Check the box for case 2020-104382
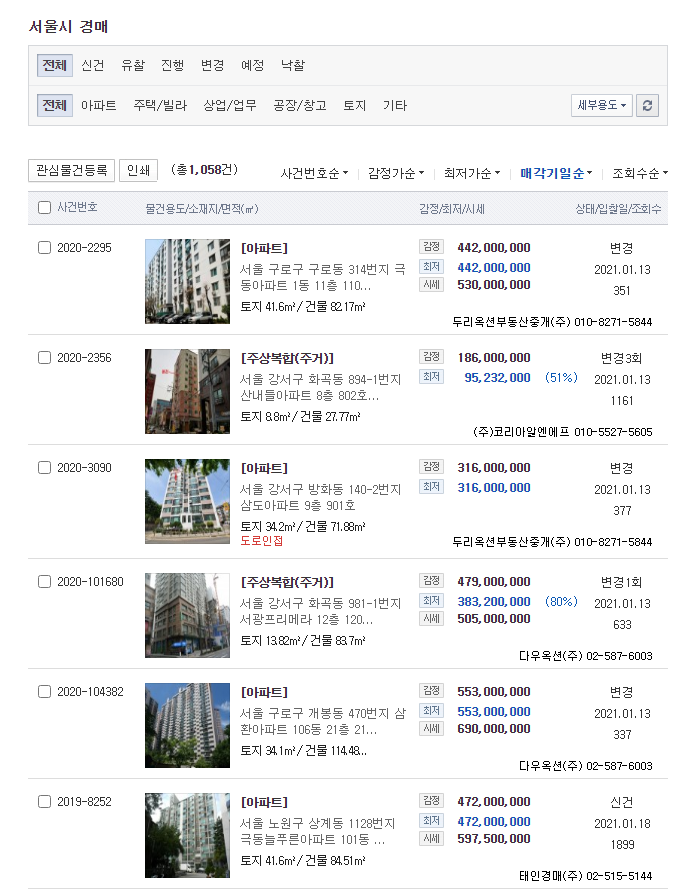Viewport: 694px width, 893px height. click(44, 691)
